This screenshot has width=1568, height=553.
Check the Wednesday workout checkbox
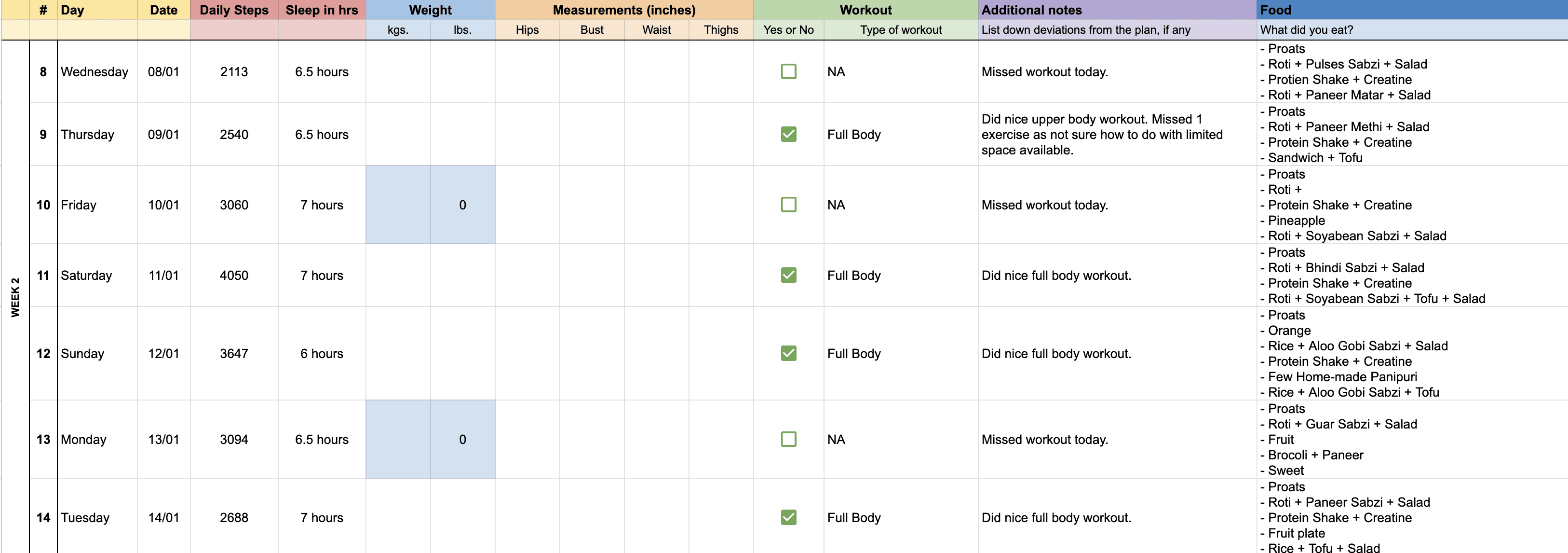click(788, 72)
